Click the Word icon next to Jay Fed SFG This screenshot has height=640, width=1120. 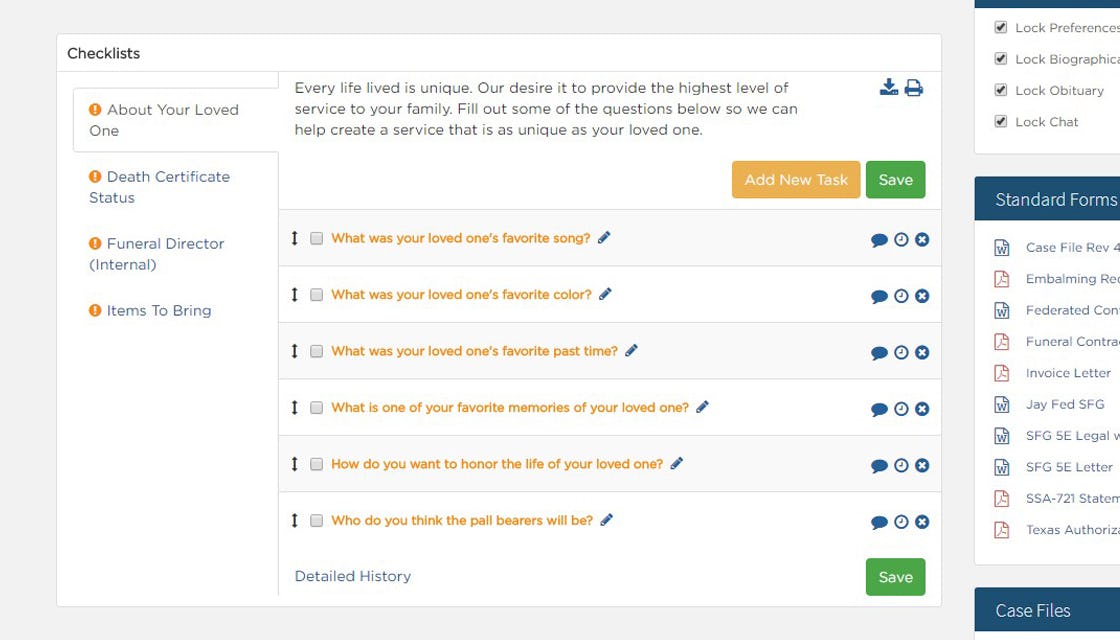[1001, 404]
